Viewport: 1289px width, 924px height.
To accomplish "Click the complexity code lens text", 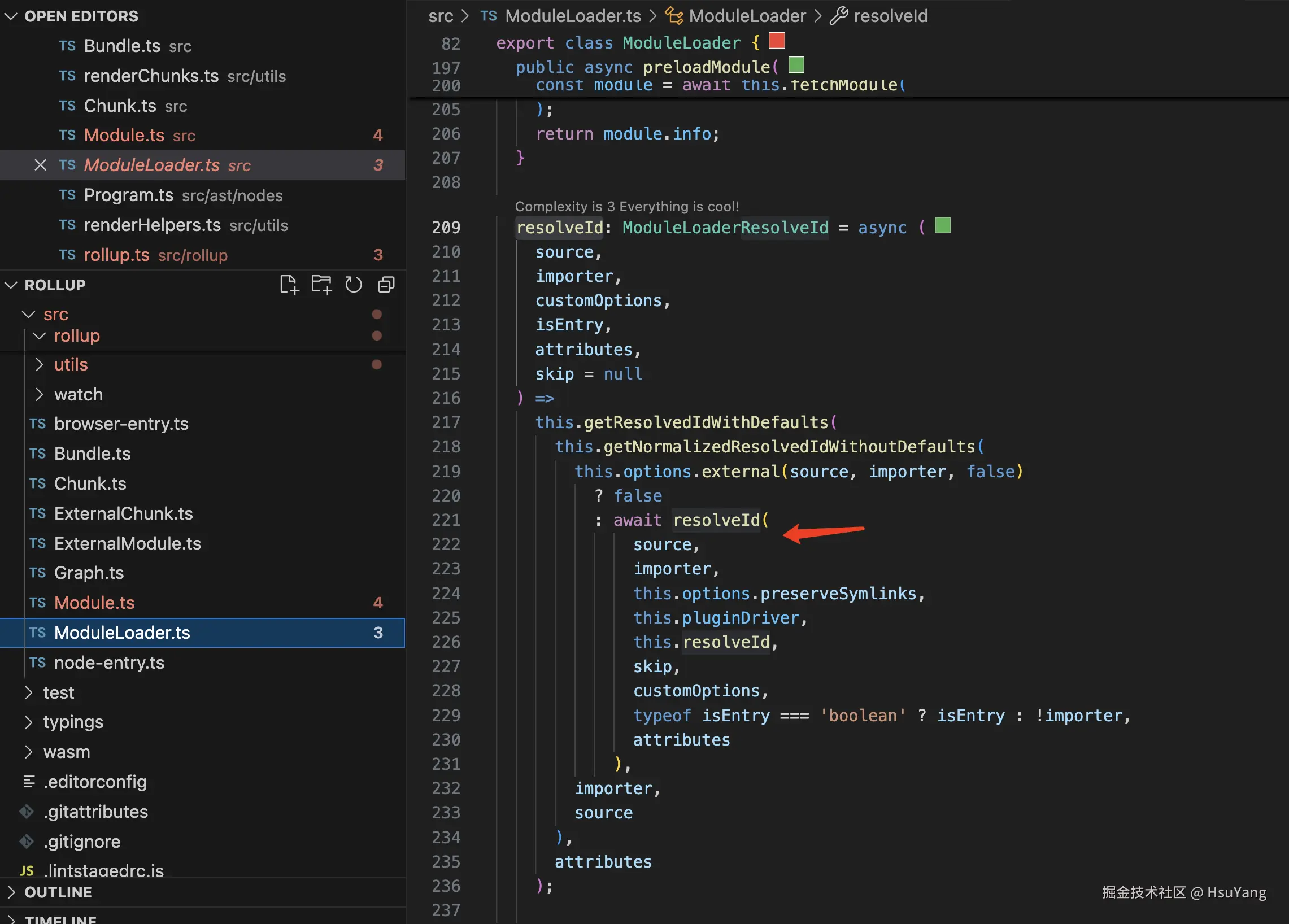I will (626, 206).
